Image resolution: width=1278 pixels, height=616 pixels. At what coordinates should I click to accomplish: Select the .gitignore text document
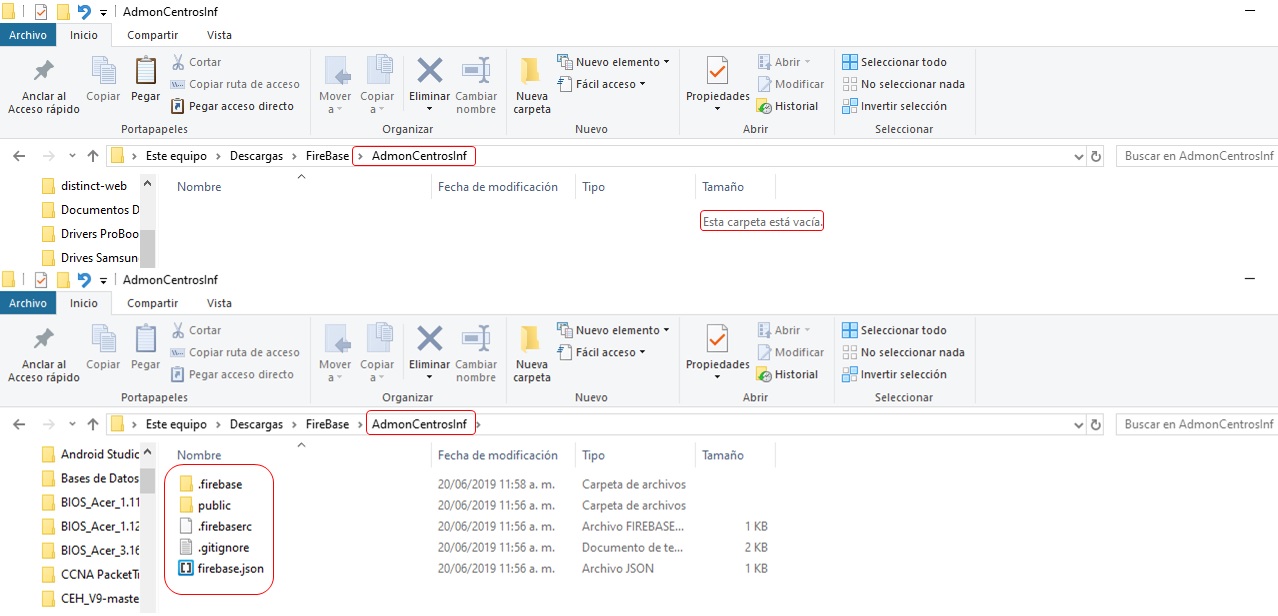point(223,547)
